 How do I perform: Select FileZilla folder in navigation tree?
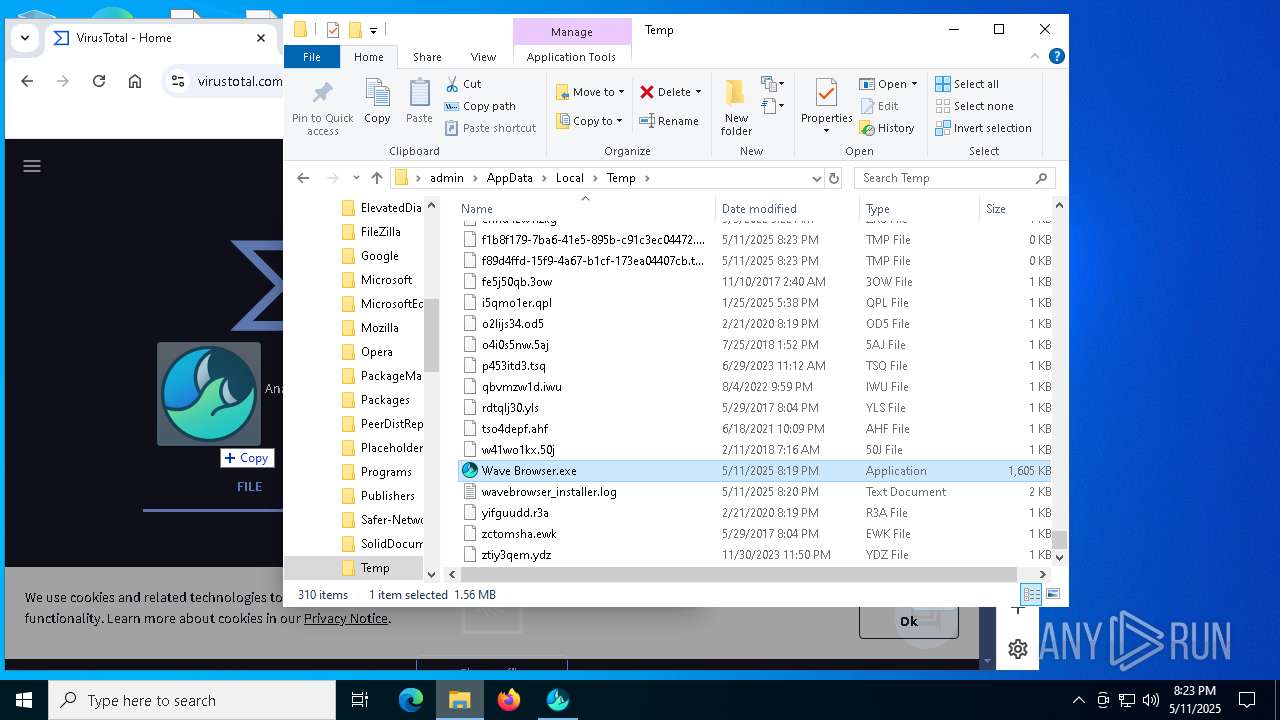tap(380, 232)
